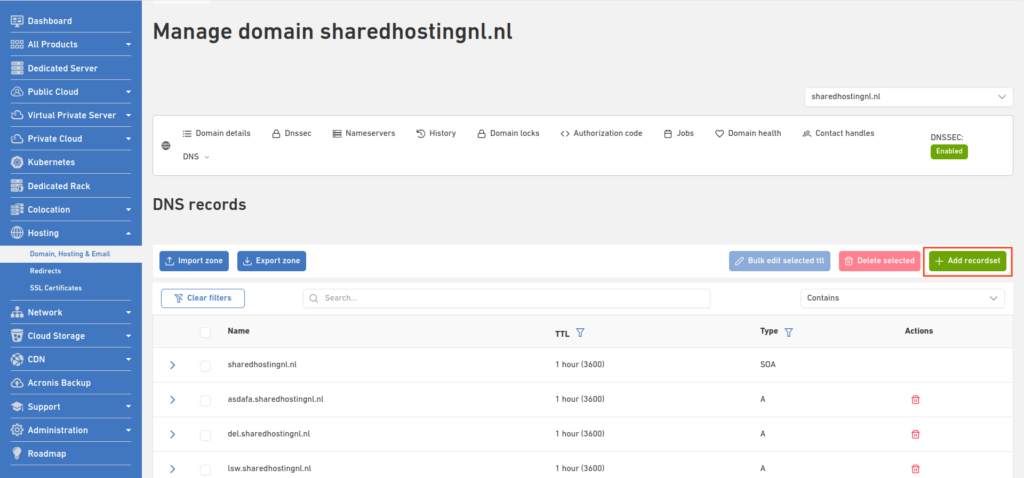Image resolution: width=1024 pixels, height=478 pixels.
Task: Click the Support graduation cap icon
Action: (x=17, y=406)
